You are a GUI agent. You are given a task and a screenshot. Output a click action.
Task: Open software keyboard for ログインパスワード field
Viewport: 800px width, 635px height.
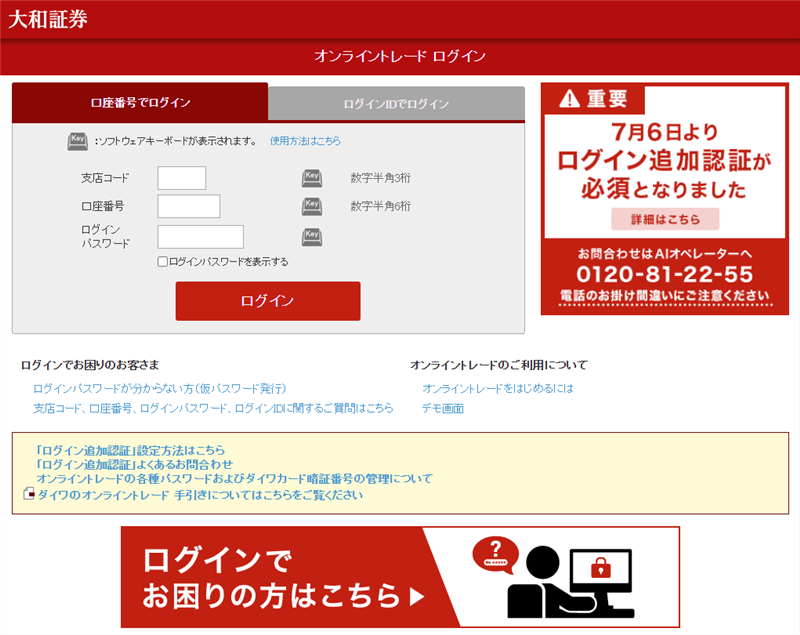312,237
